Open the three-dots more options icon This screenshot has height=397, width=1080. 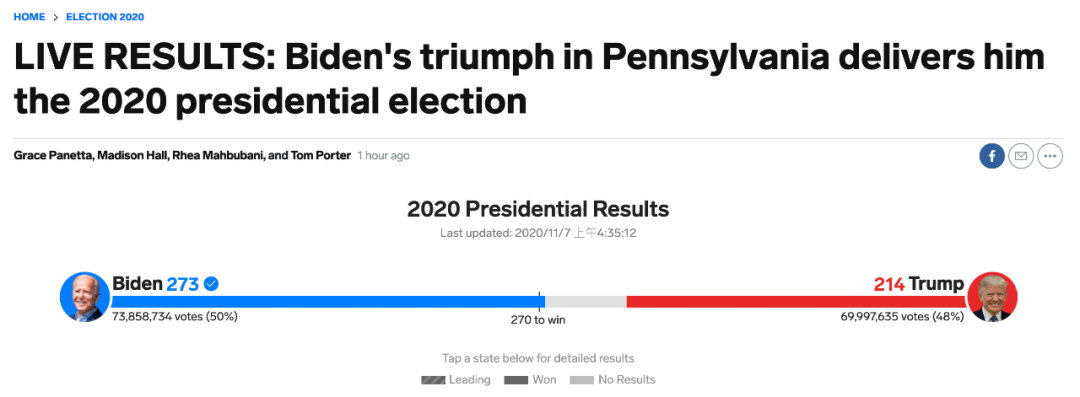pyautogui.click(x=1050, y=156)
